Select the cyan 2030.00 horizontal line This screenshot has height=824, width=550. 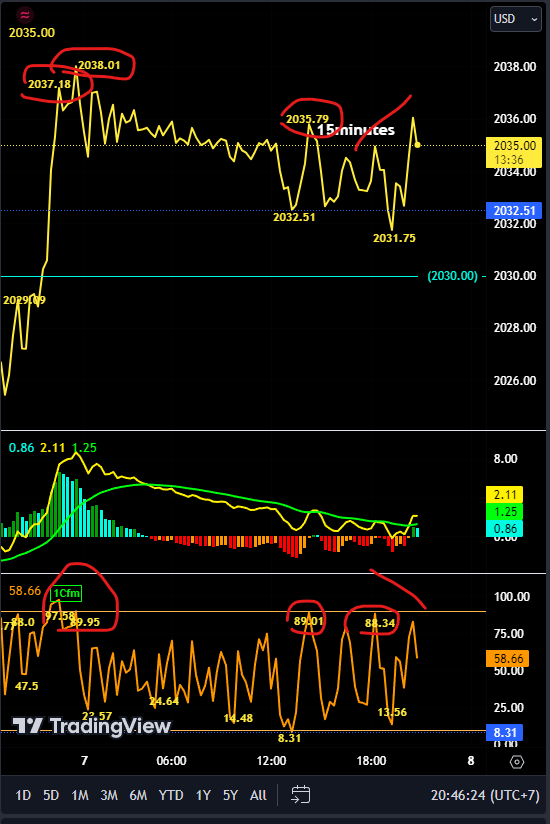209,276
